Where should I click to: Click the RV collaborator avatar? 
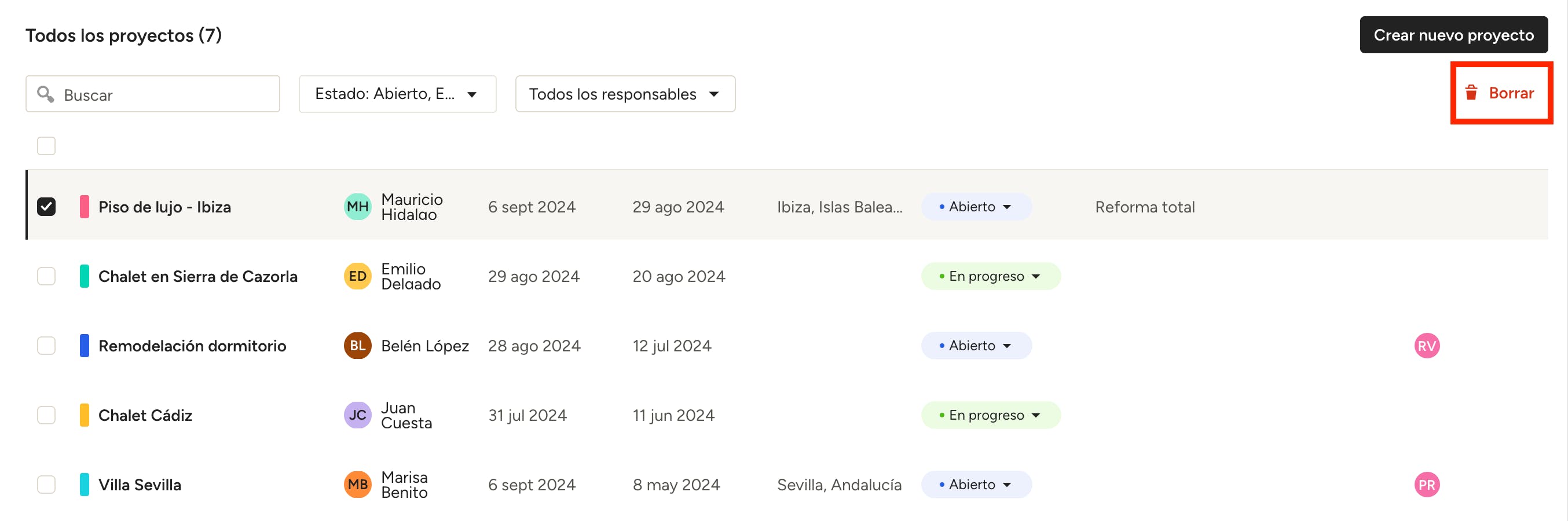(1426, 346)
